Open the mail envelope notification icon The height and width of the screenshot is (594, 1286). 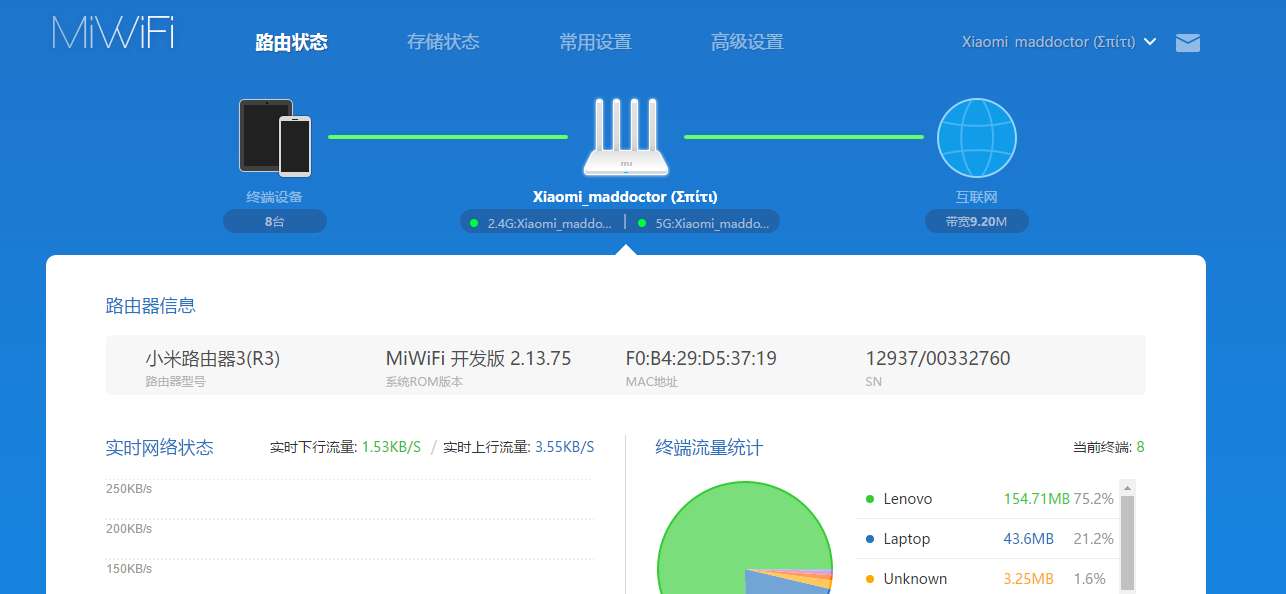click(x=1187, y=43)
